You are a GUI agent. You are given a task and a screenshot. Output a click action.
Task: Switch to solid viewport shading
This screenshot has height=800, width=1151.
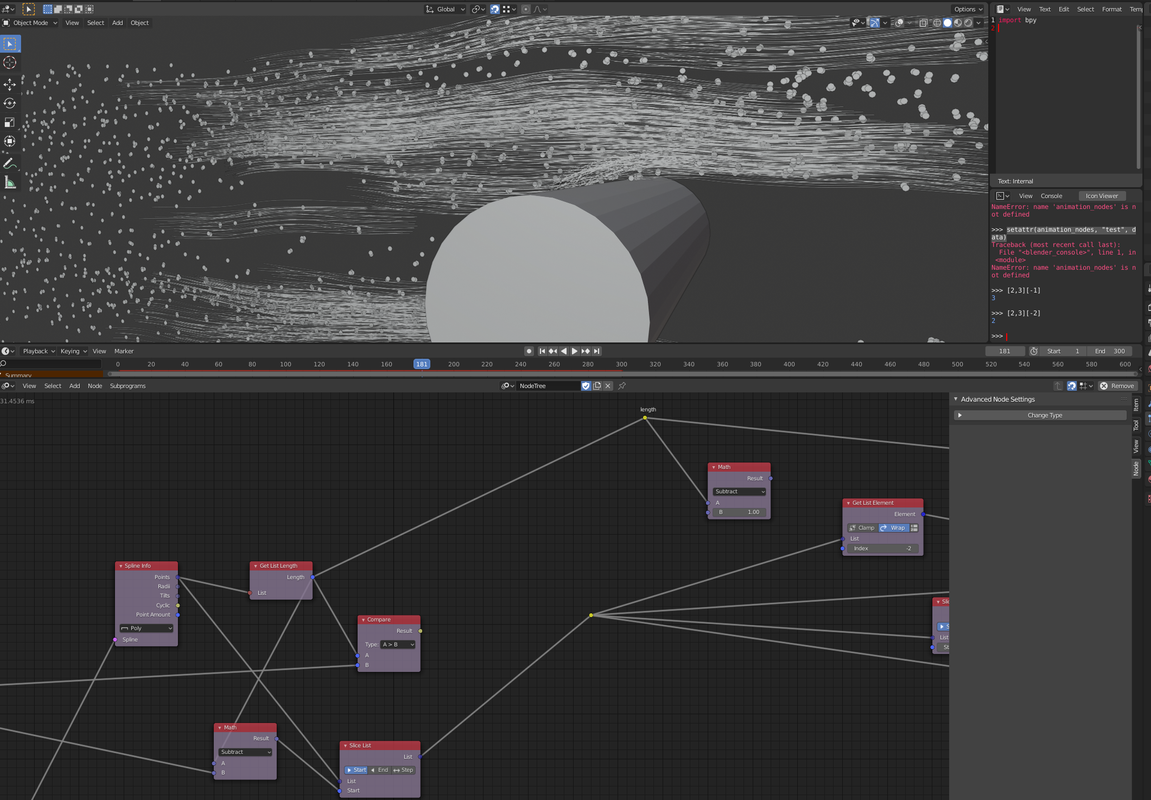coord(947,23)
